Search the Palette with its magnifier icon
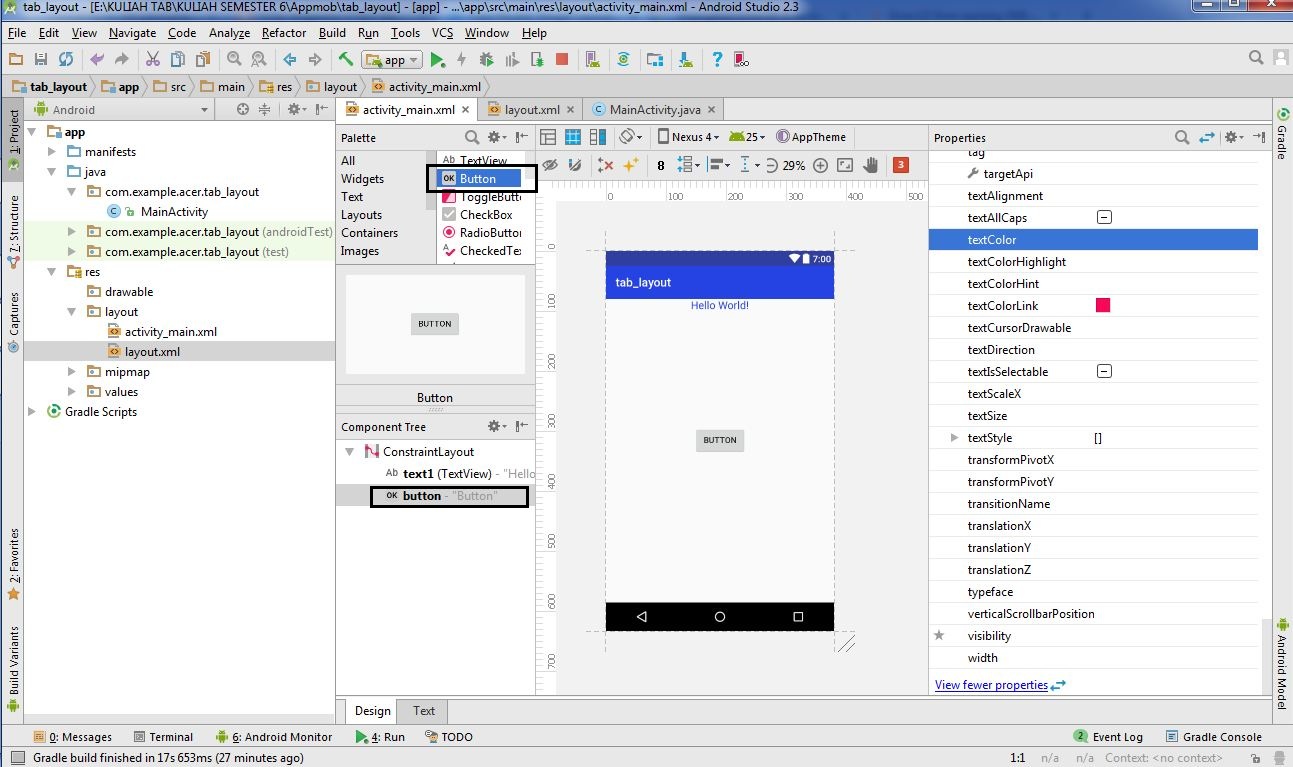Viewport: 1293px width, 767px height. pyautogui.click(x=472, y=137)
